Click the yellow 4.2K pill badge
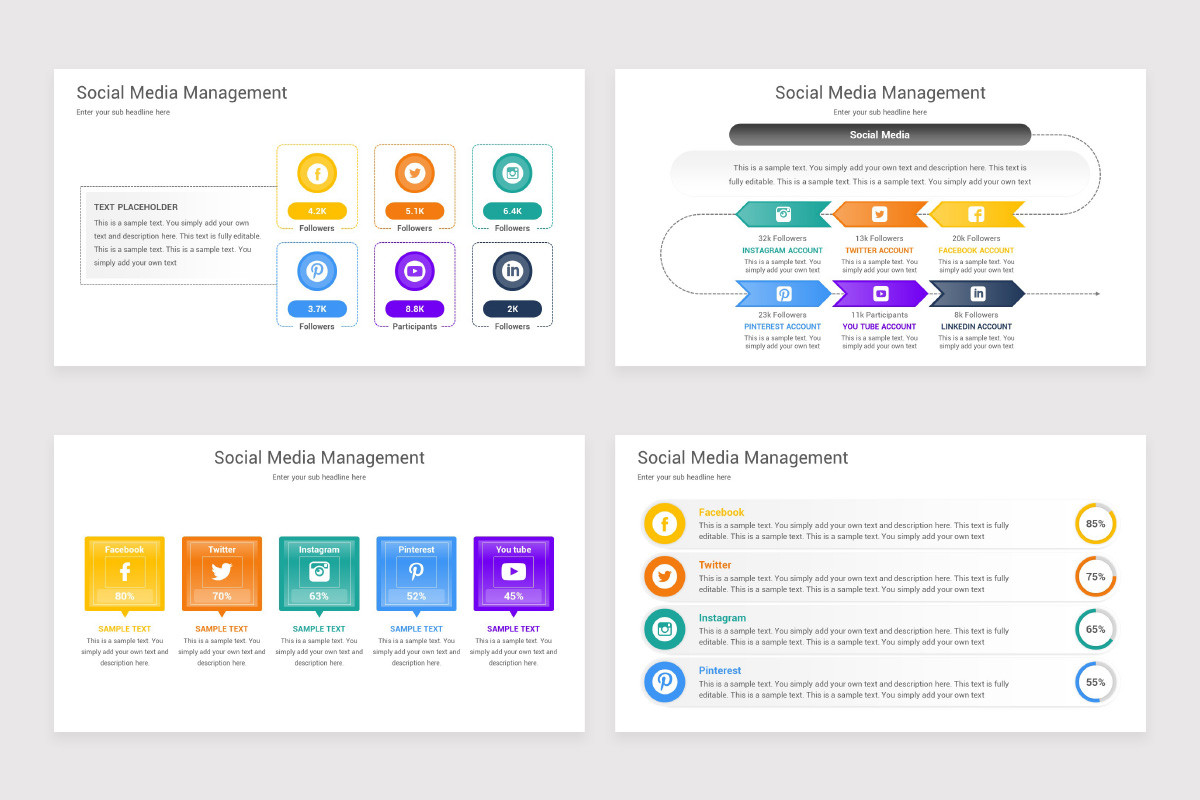This screenshot has height=800, width=1200. [317, 211]
